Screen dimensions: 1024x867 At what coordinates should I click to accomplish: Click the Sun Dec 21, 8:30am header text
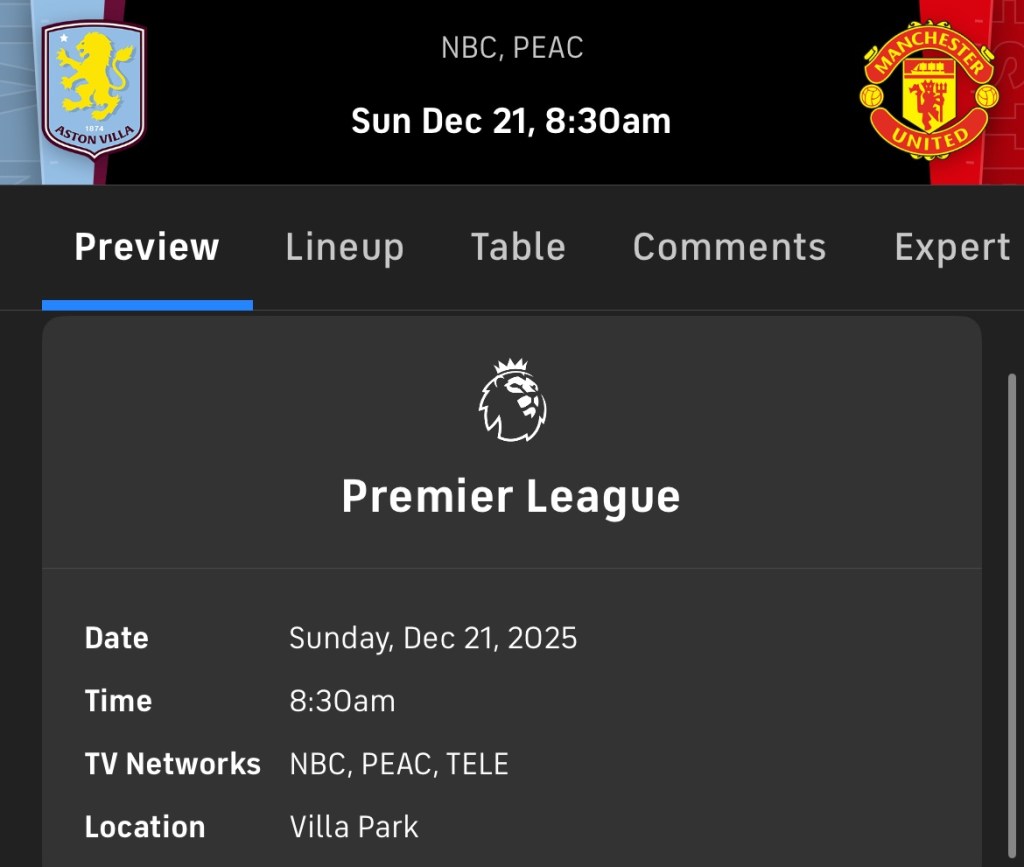(511, 121)
